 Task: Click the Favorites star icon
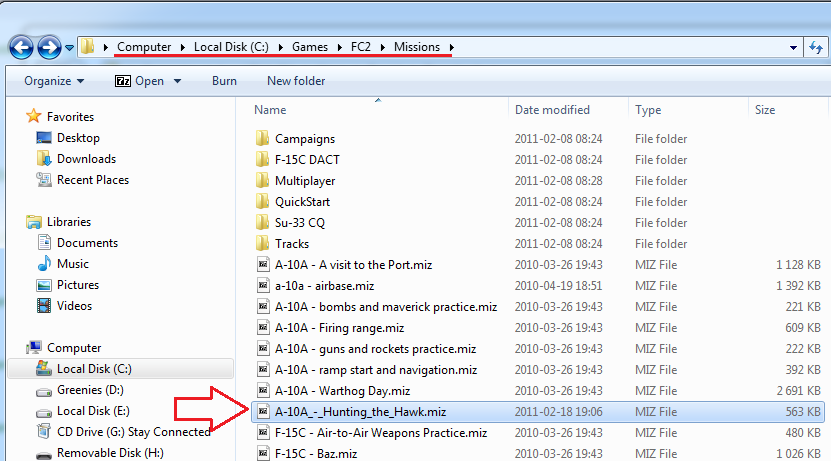(x=33, y=116)
